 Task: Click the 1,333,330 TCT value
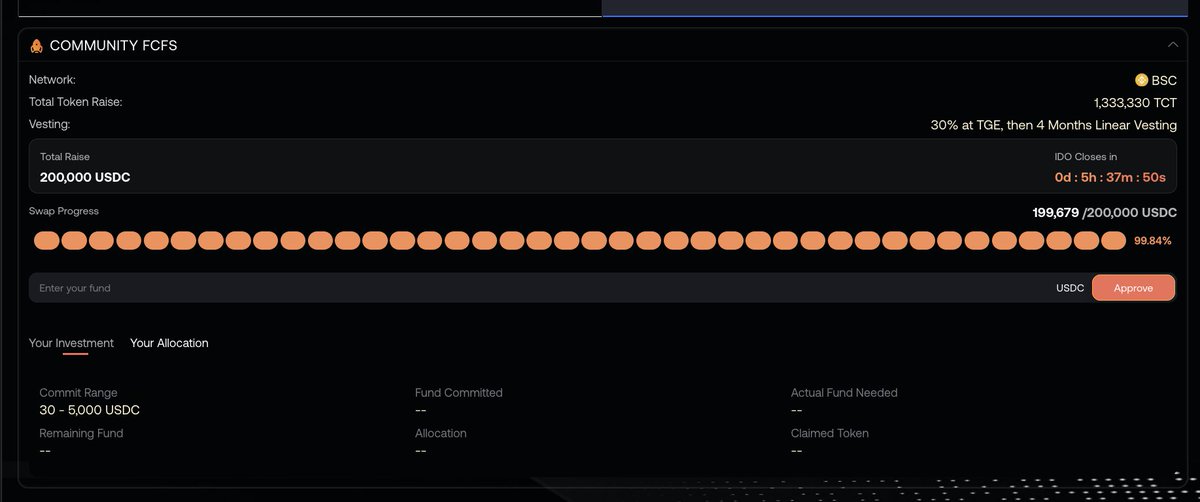(1136, 103)
